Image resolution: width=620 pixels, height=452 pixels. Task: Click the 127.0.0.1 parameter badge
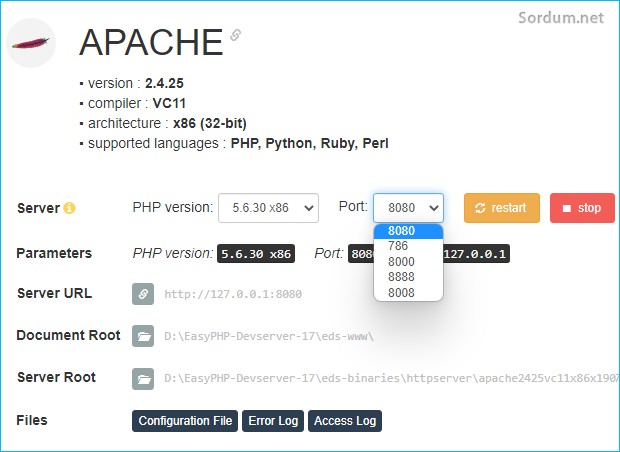click(x=474, y=253)
